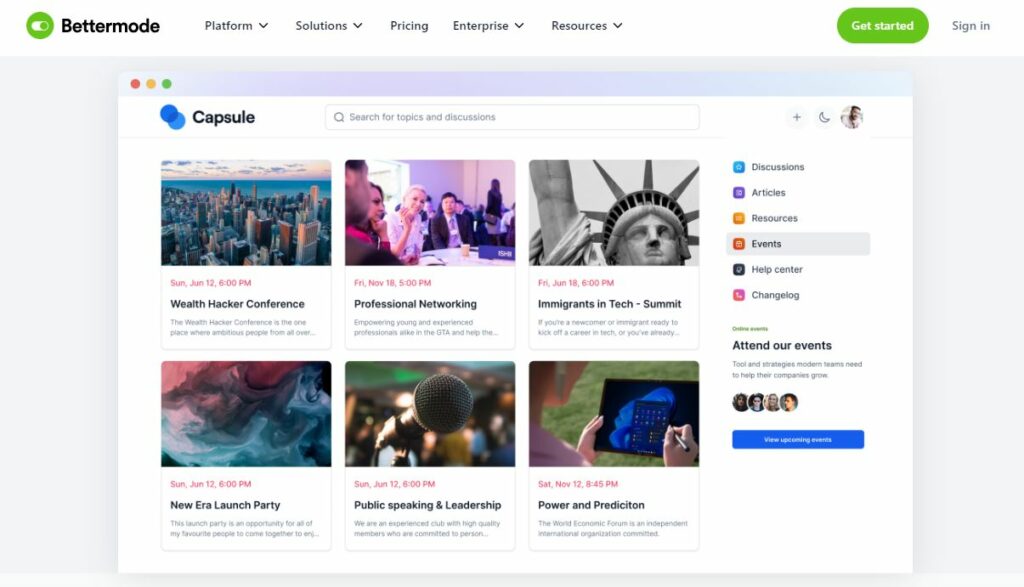Click the Help center sidebar icon
1024x587 pixels.
click(739, 269)
